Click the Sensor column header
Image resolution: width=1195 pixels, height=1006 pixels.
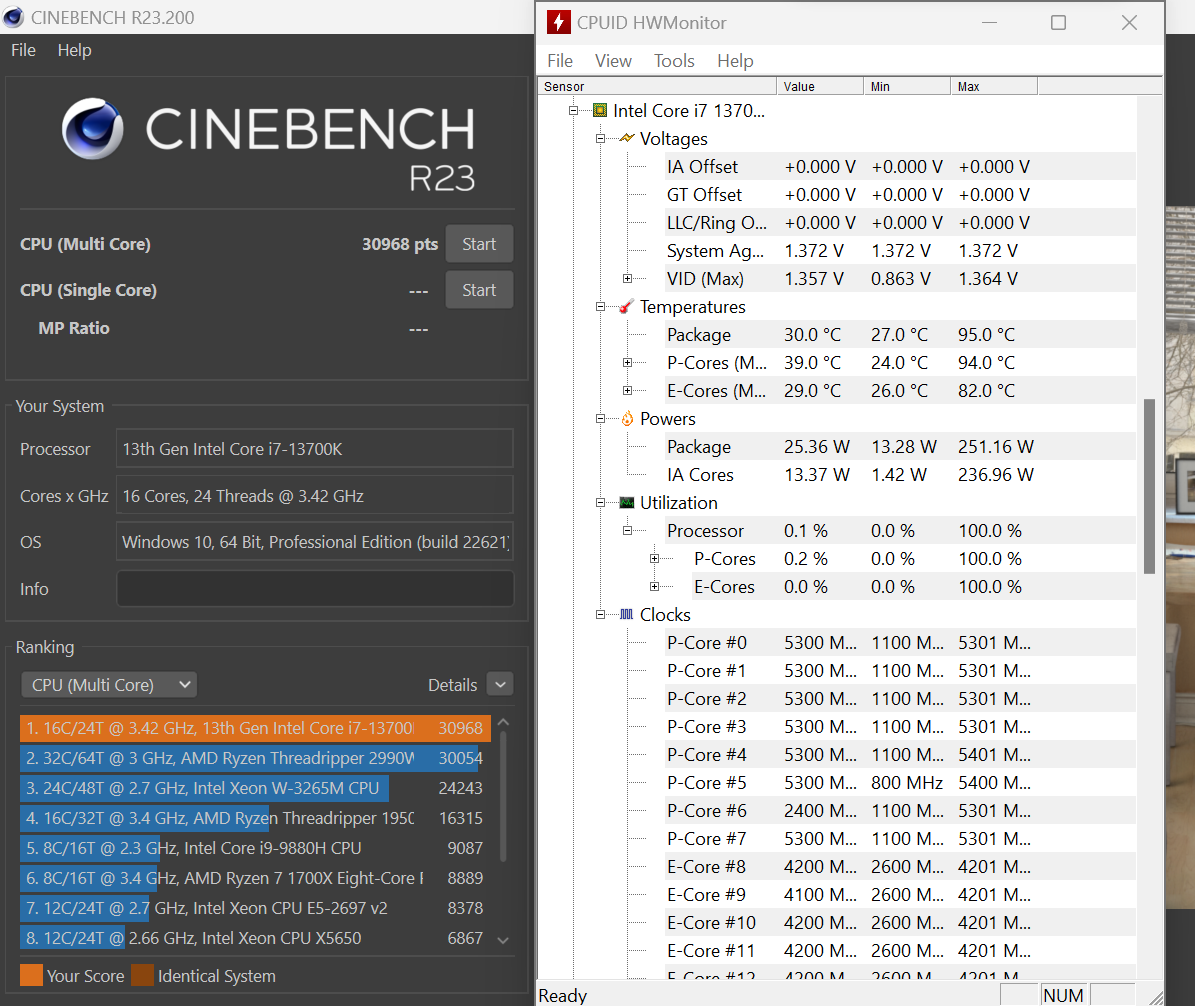[x=657, y=86]
